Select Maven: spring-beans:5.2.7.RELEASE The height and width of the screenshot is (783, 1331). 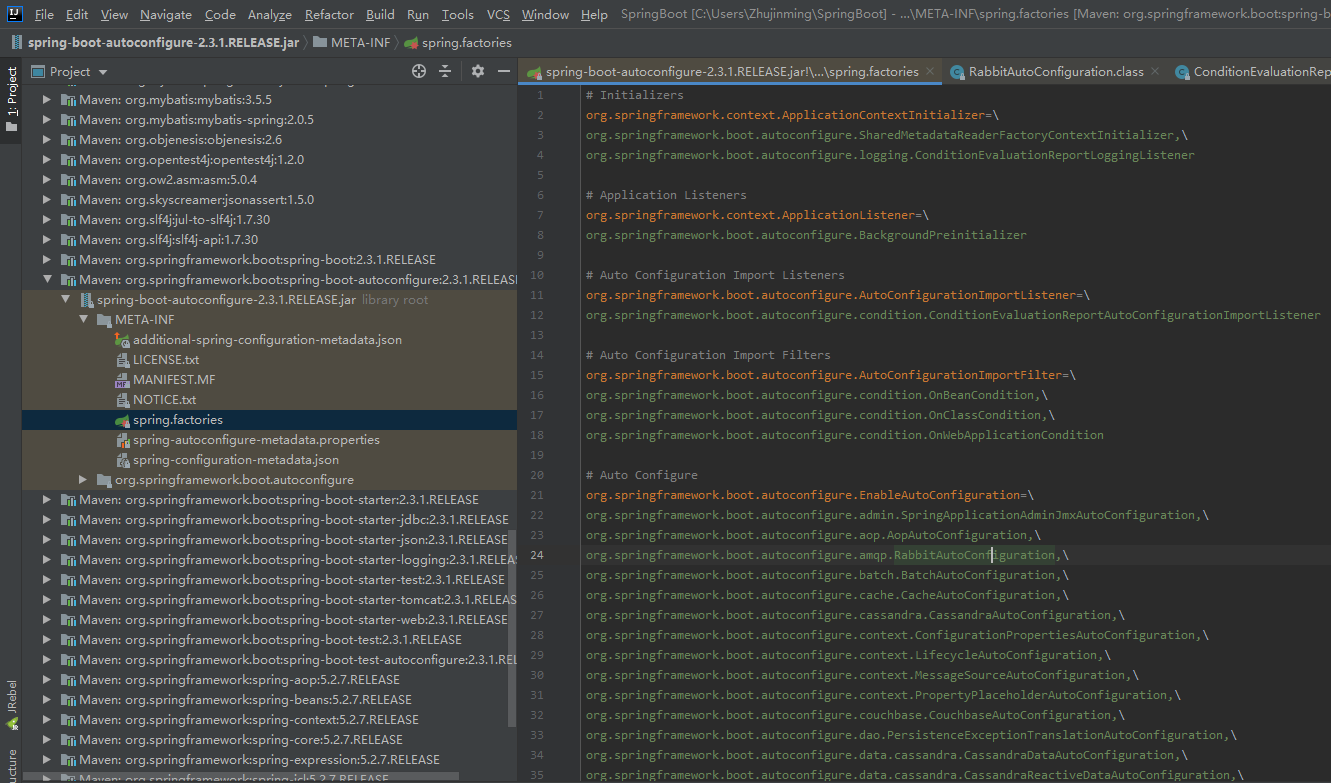pyautogui.click(x=245, y=700)
